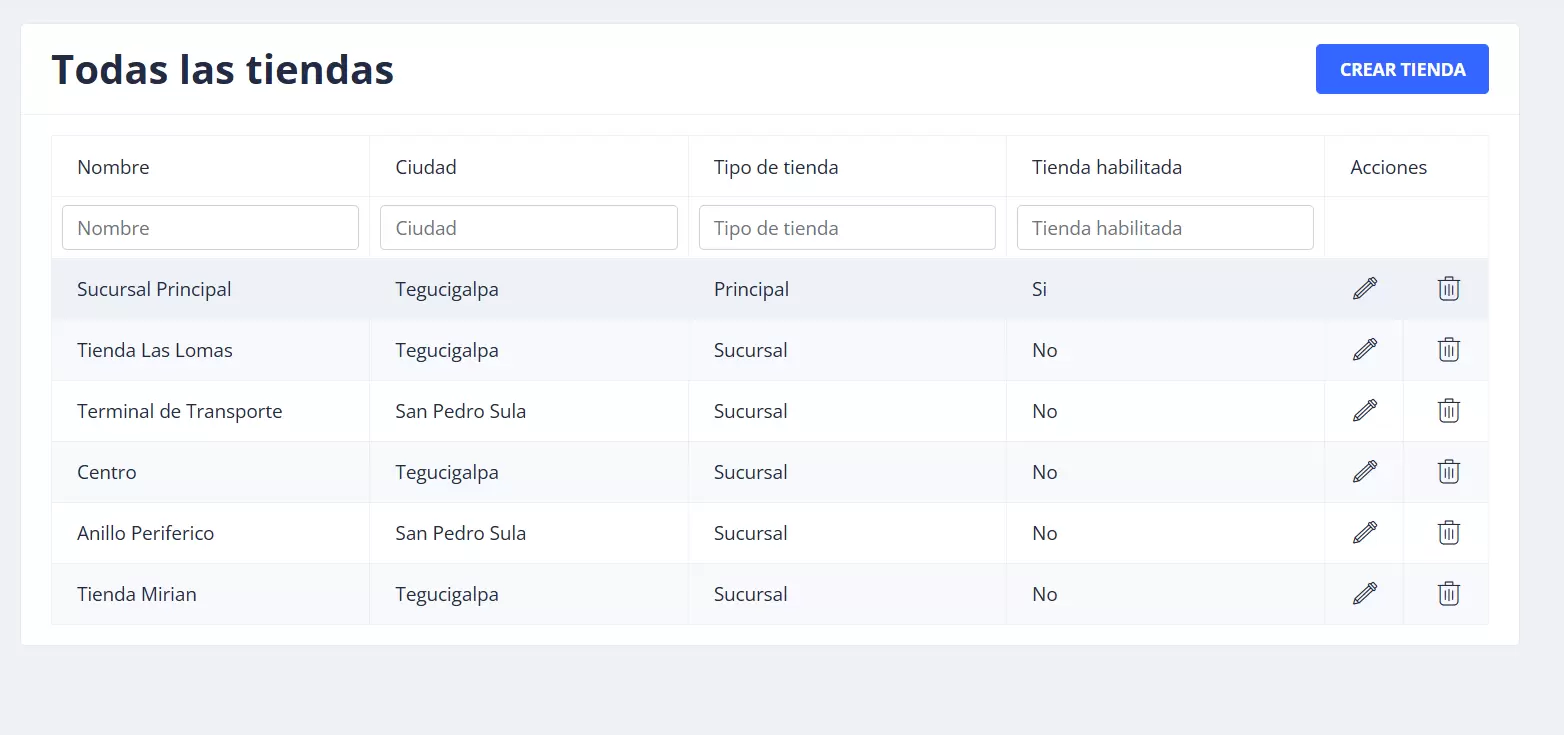Focus the Ciudad filter field
This screenshot has width=1564, height=735.
(x=528, y=228)
